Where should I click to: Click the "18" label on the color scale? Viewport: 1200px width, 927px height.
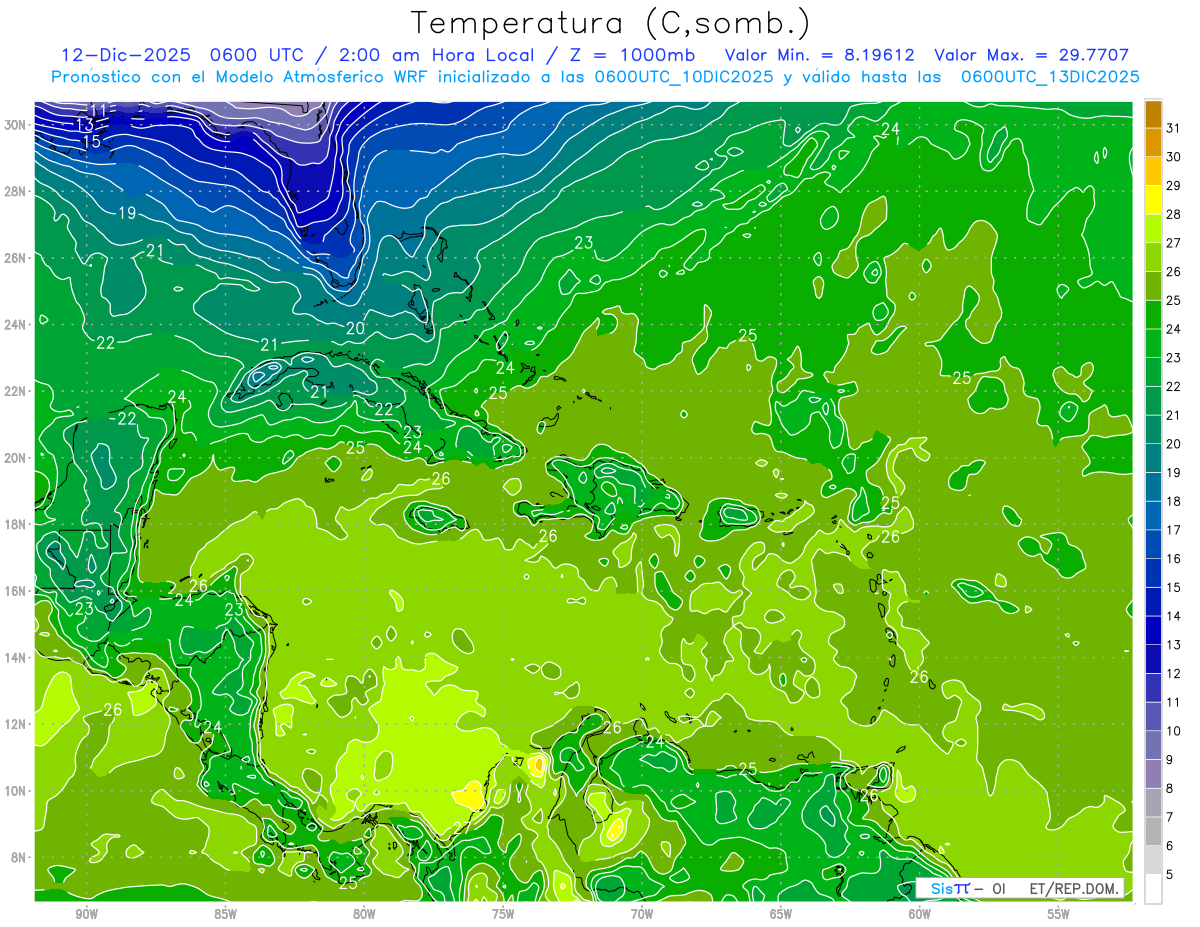point(1174,502)
